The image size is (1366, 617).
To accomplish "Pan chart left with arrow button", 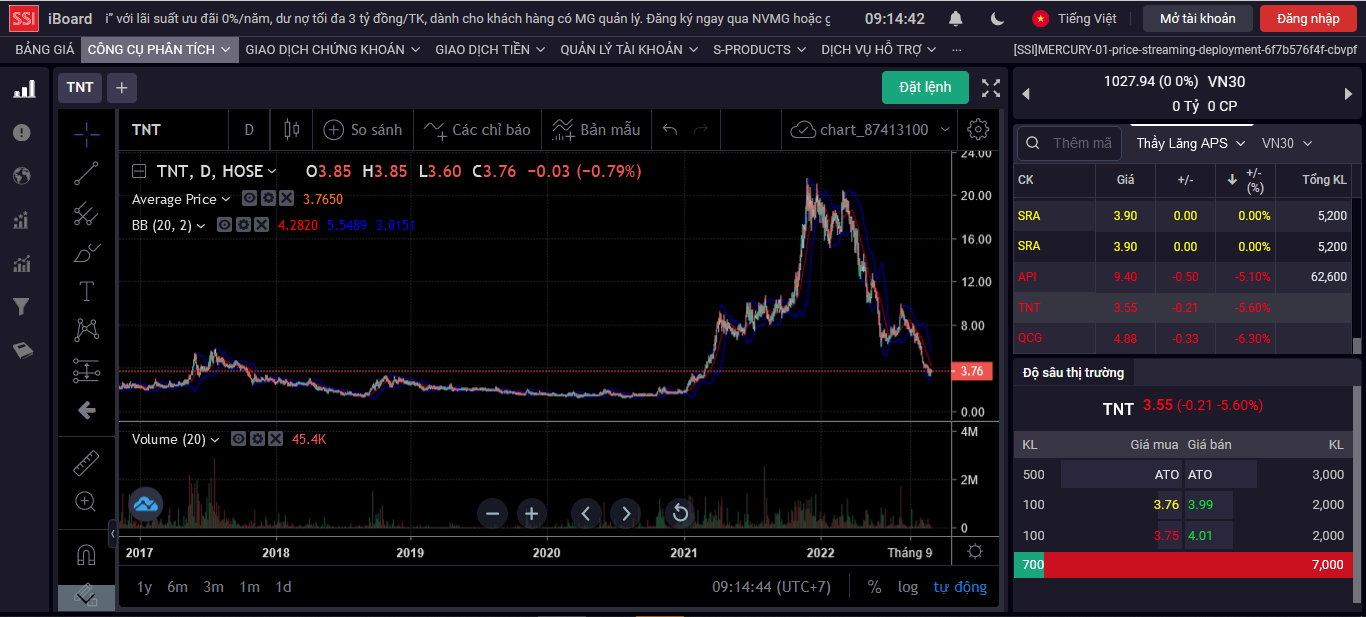I will coord(586,514).
